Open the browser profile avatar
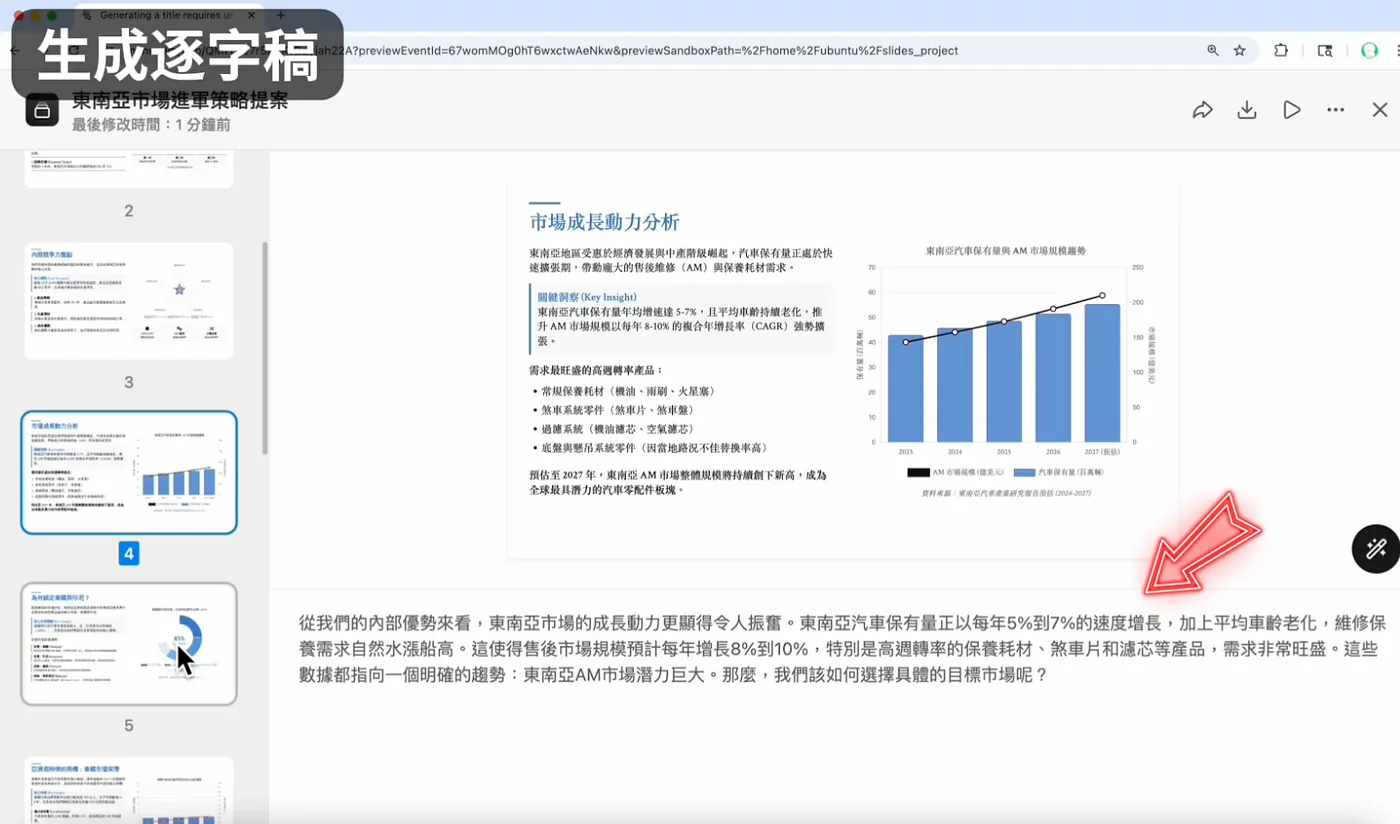The height and width of the screenshot is (824, 1400). pyautogui.click(x=1370, y=50)
